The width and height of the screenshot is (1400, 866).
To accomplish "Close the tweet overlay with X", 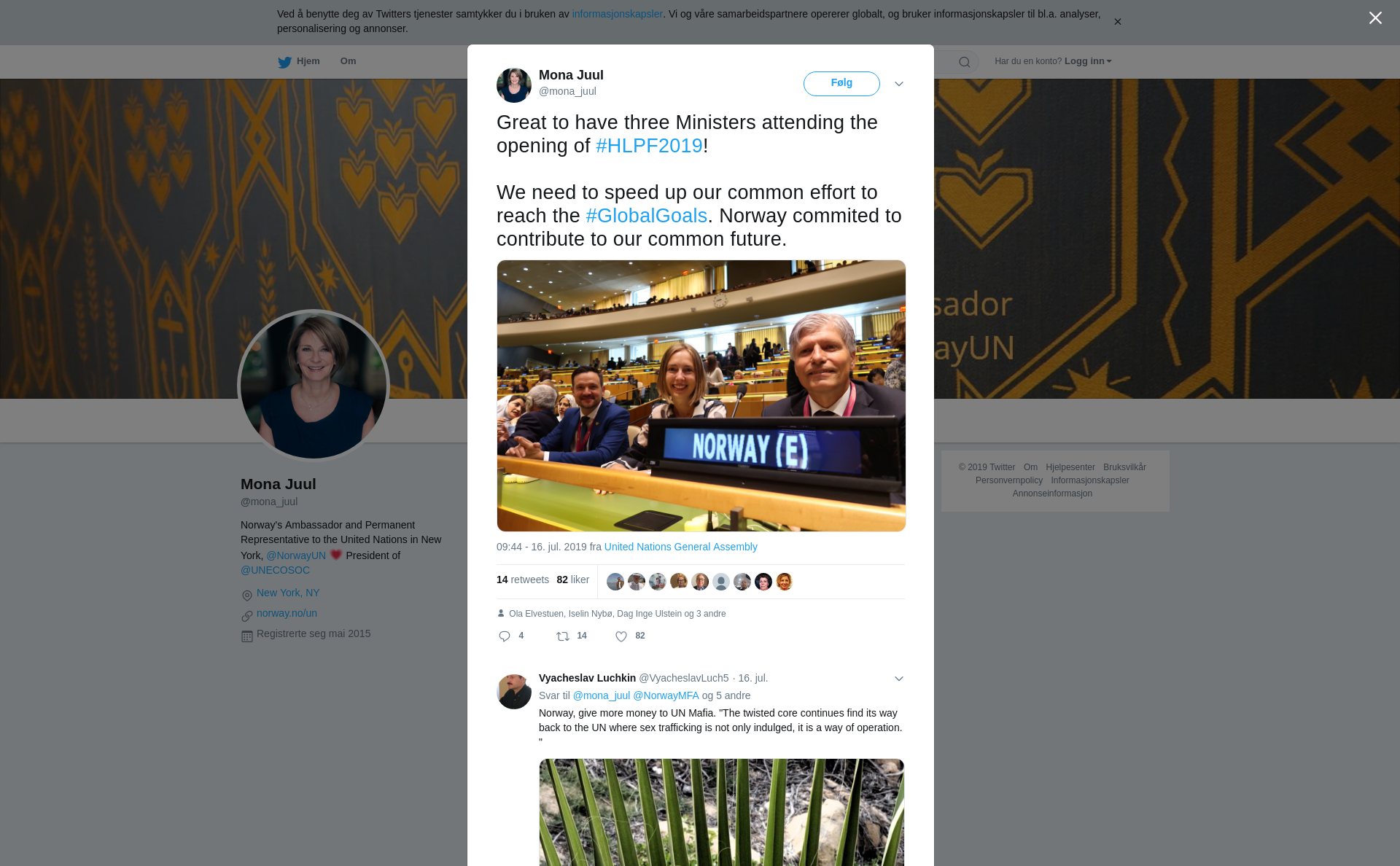I will pyautogui.click(x=1375, y=18).
